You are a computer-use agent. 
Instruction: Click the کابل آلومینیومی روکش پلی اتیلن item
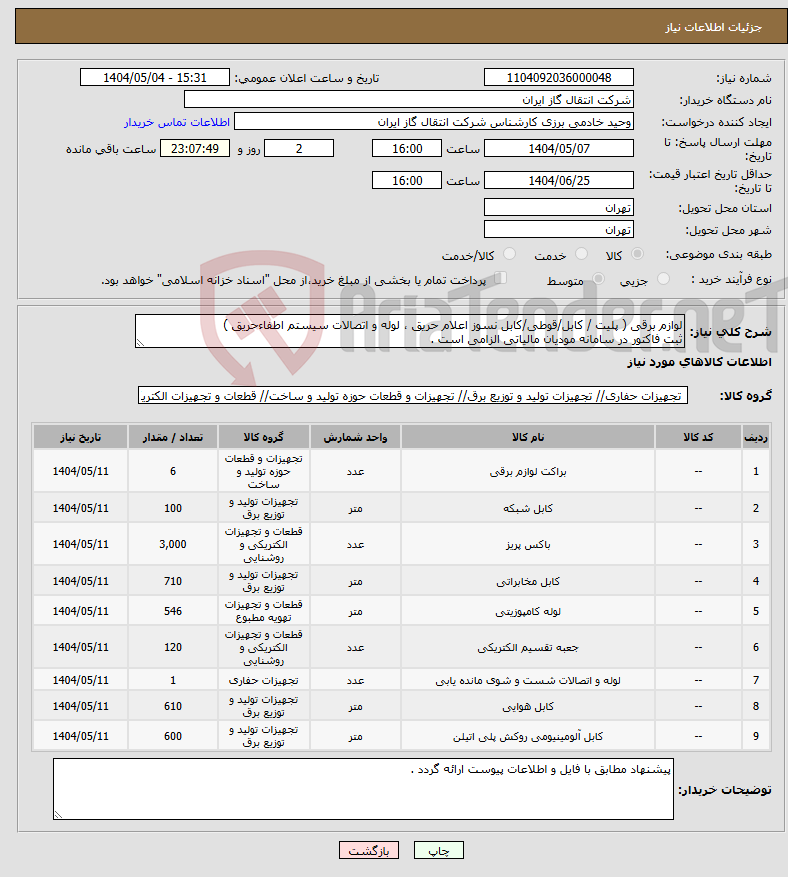click(x=528, y=736)
